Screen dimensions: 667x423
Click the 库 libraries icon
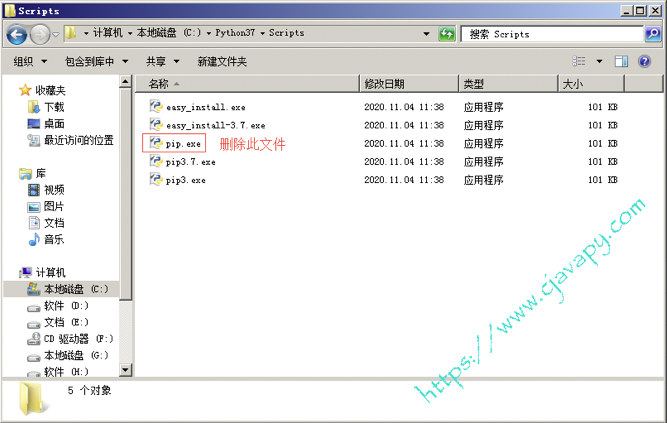click(x=25, y=173)
